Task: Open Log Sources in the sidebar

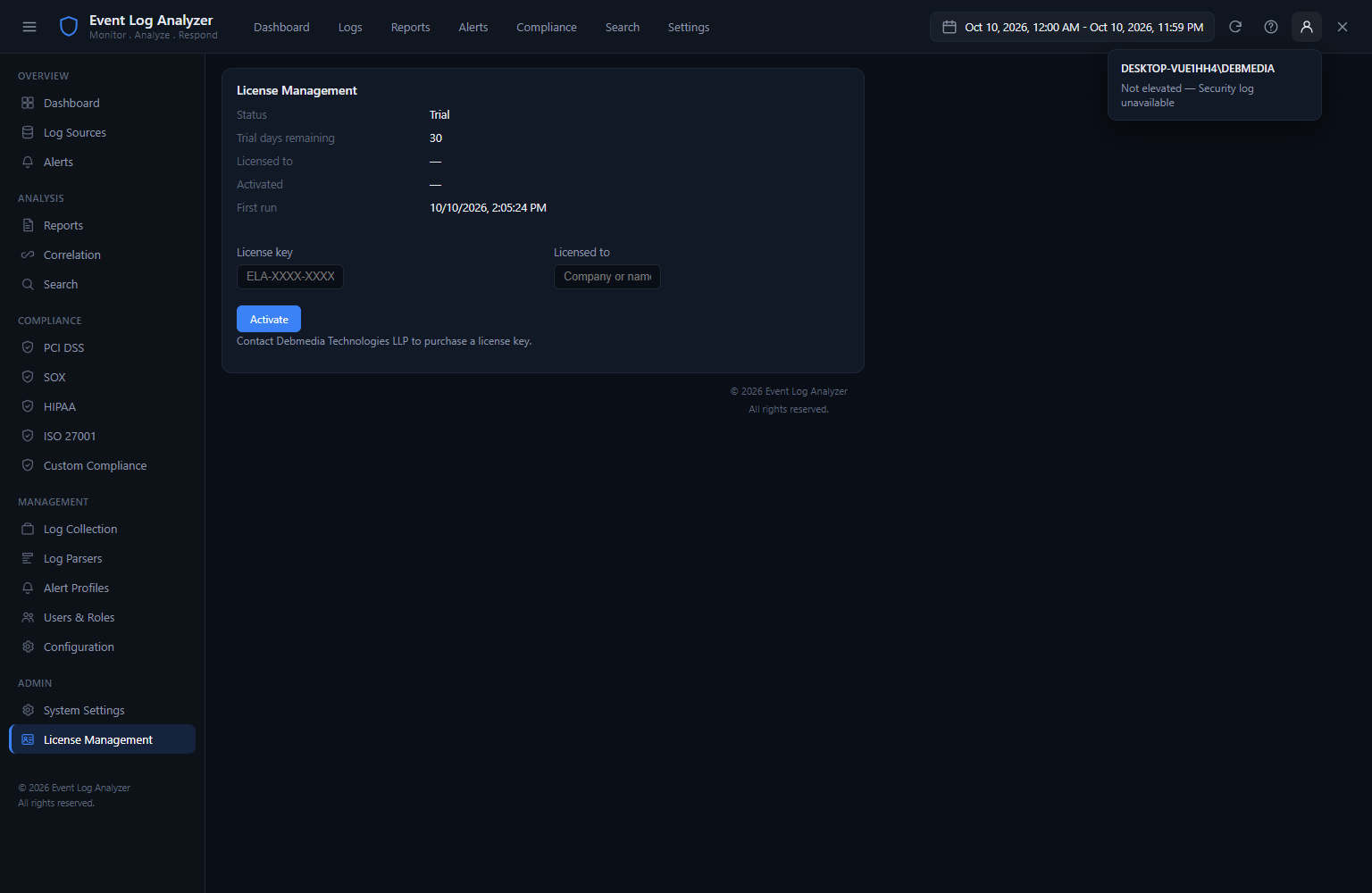Action: click(x=102, y=132)
